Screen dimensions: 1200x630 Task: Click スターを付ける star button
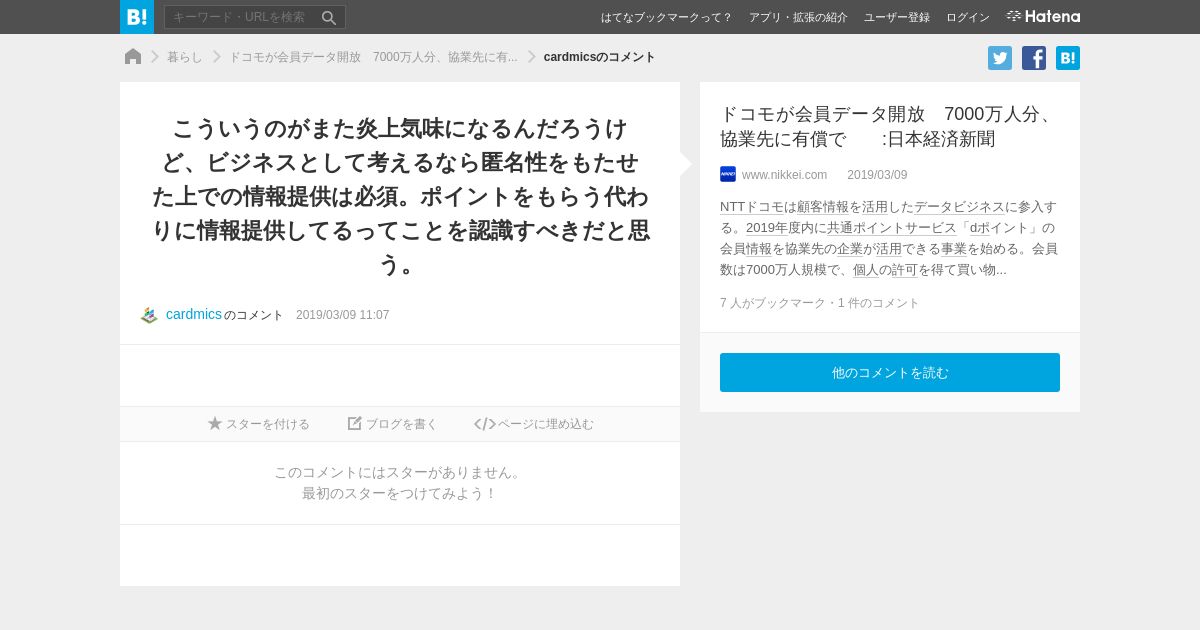click(x=259, y=424)
